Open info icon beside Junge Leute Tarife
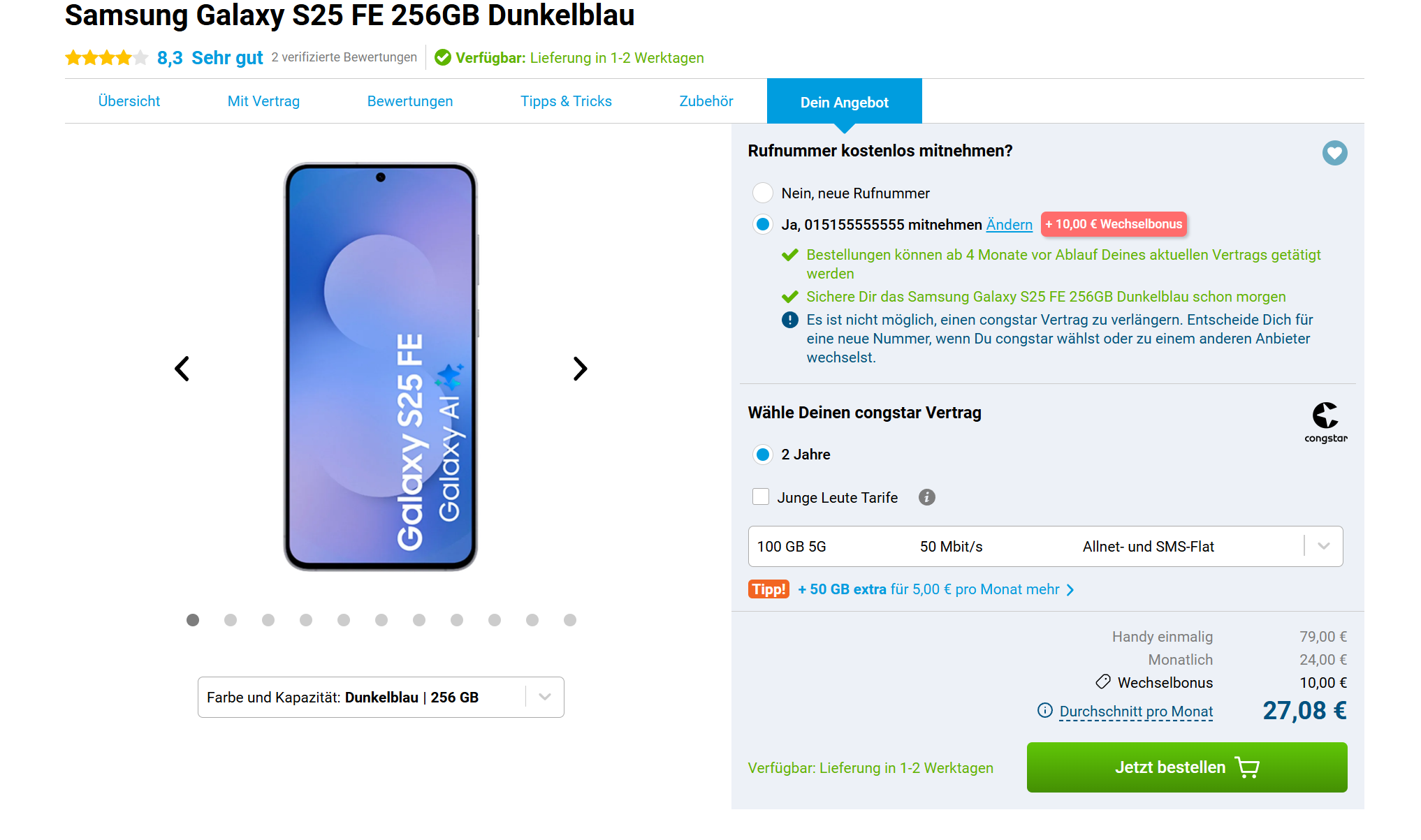The width and height of the screenshot is (1421, 840). [x=926, y=497]
